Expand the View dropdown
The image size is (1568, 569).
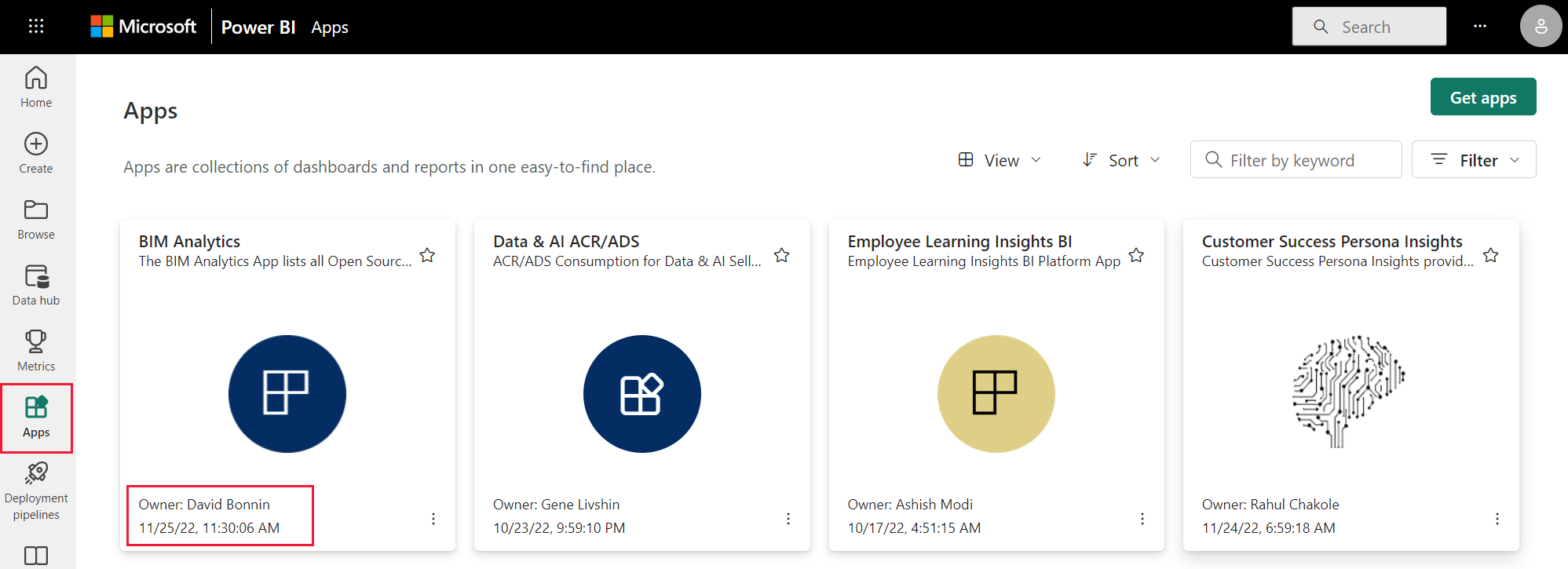pos(1000,160)
